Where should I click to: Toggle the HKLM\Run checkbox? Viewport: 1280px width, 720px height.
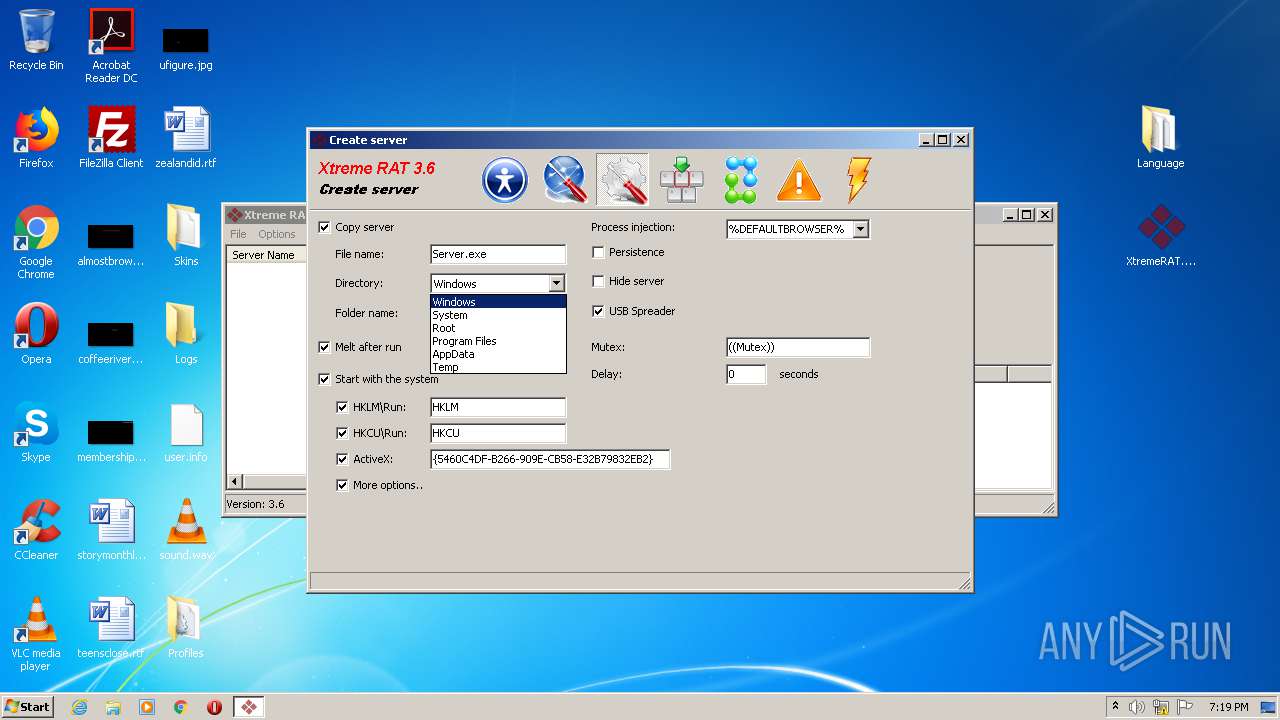(x=343, y=407)
